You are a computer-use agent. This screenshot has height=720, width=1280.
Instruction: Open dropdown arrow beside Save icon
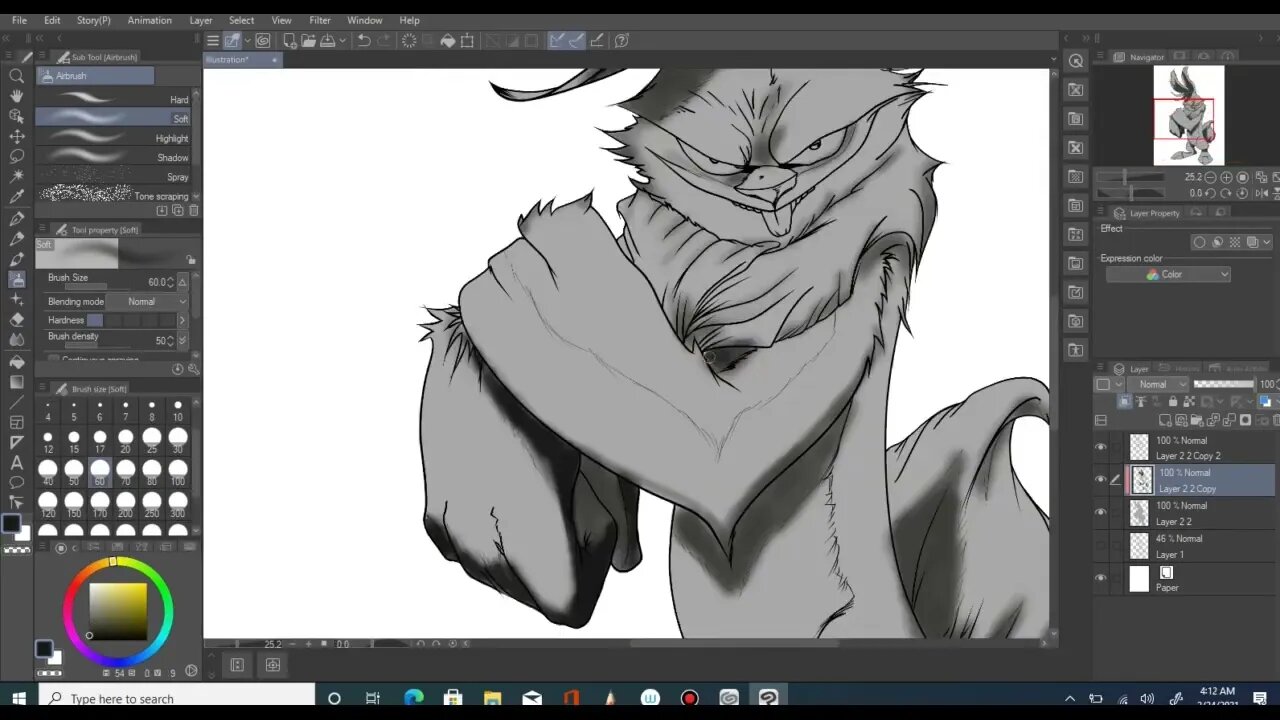(x=343, y=40)
